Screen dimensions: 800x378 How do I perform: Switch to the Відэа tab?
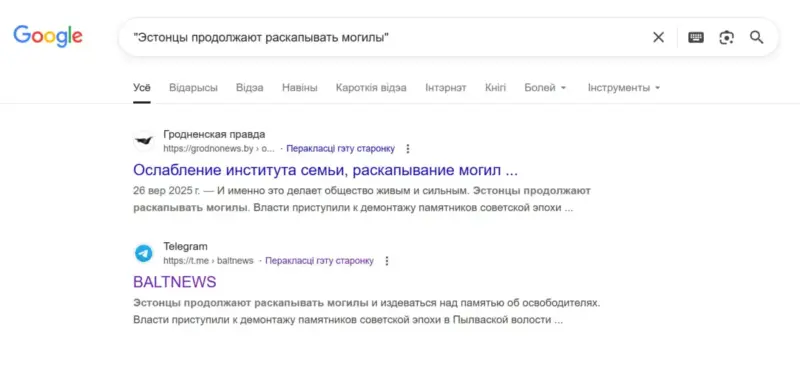249,88
